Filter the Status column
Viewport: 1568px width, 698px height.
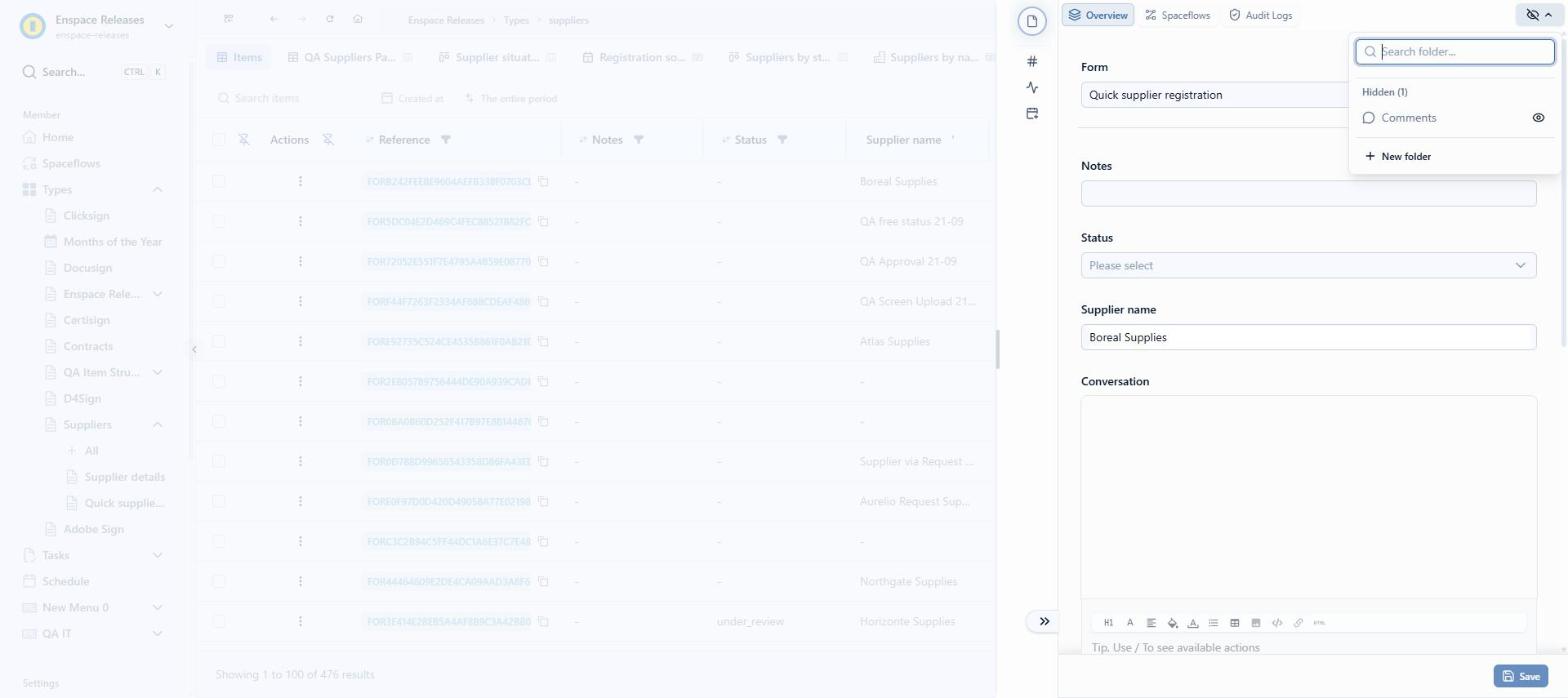pos(782,140)
